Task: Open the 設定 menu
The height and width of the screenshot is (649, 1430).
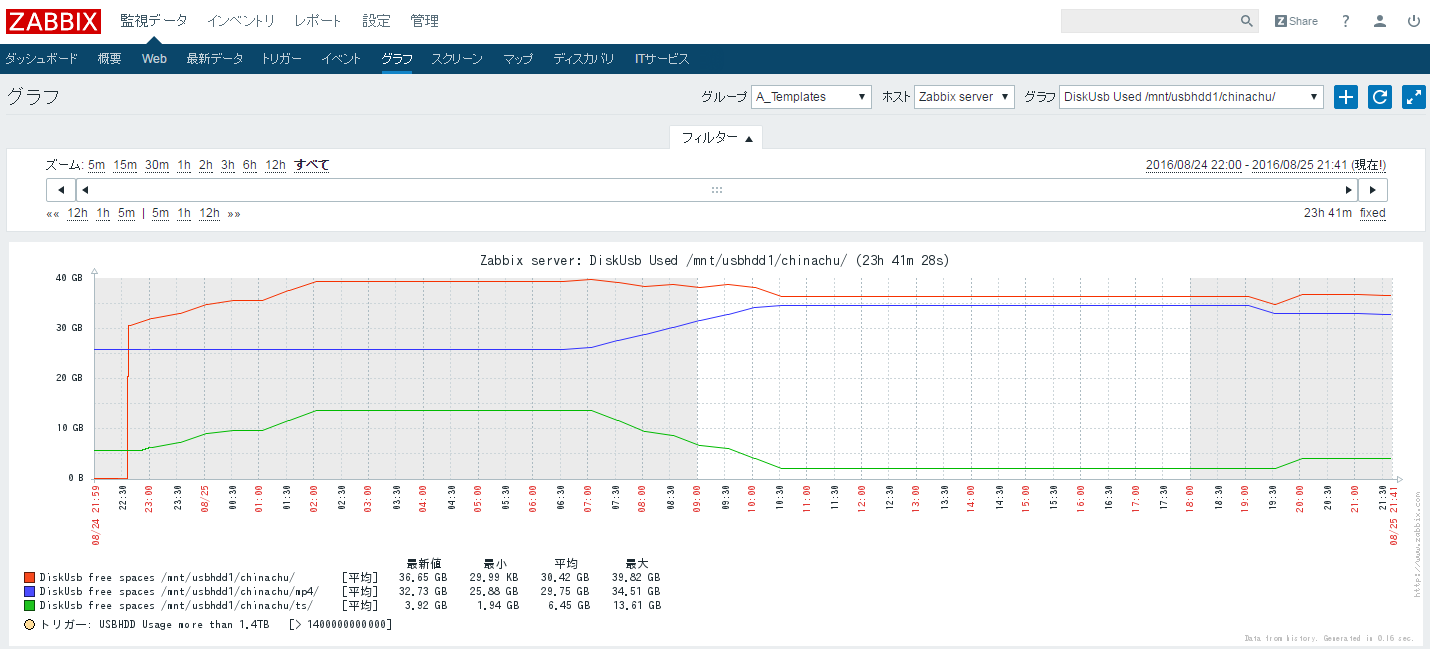Action: 376,20
